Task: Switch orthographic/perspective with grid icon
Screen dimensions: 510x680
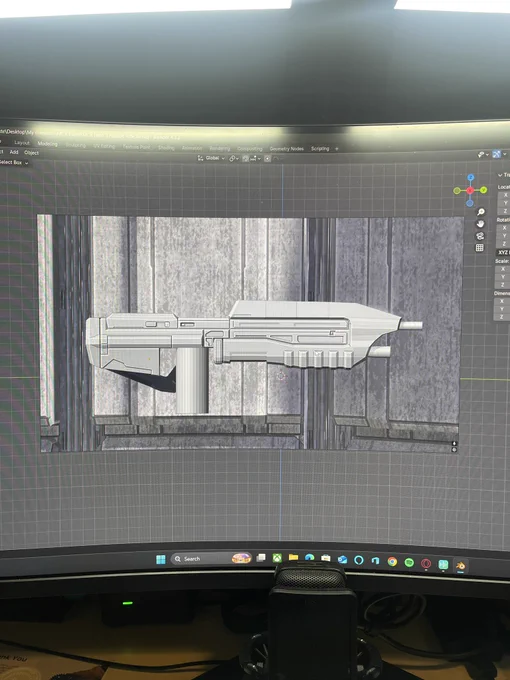Action: 480,248
